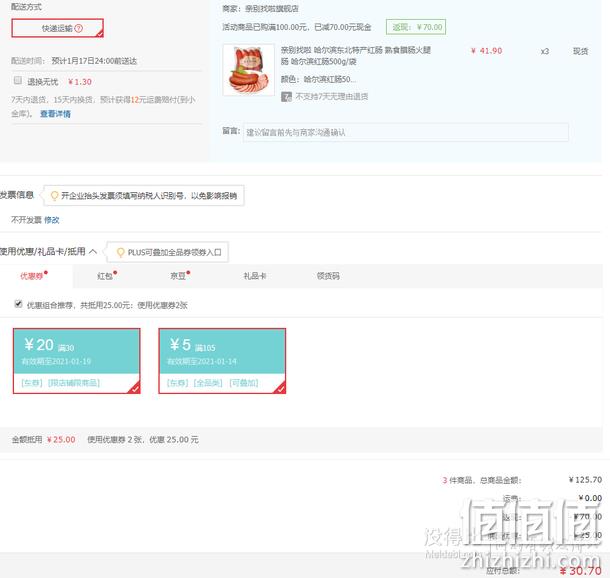Open the 哈尔滨红肠 product title link

[x=356, y=56]
